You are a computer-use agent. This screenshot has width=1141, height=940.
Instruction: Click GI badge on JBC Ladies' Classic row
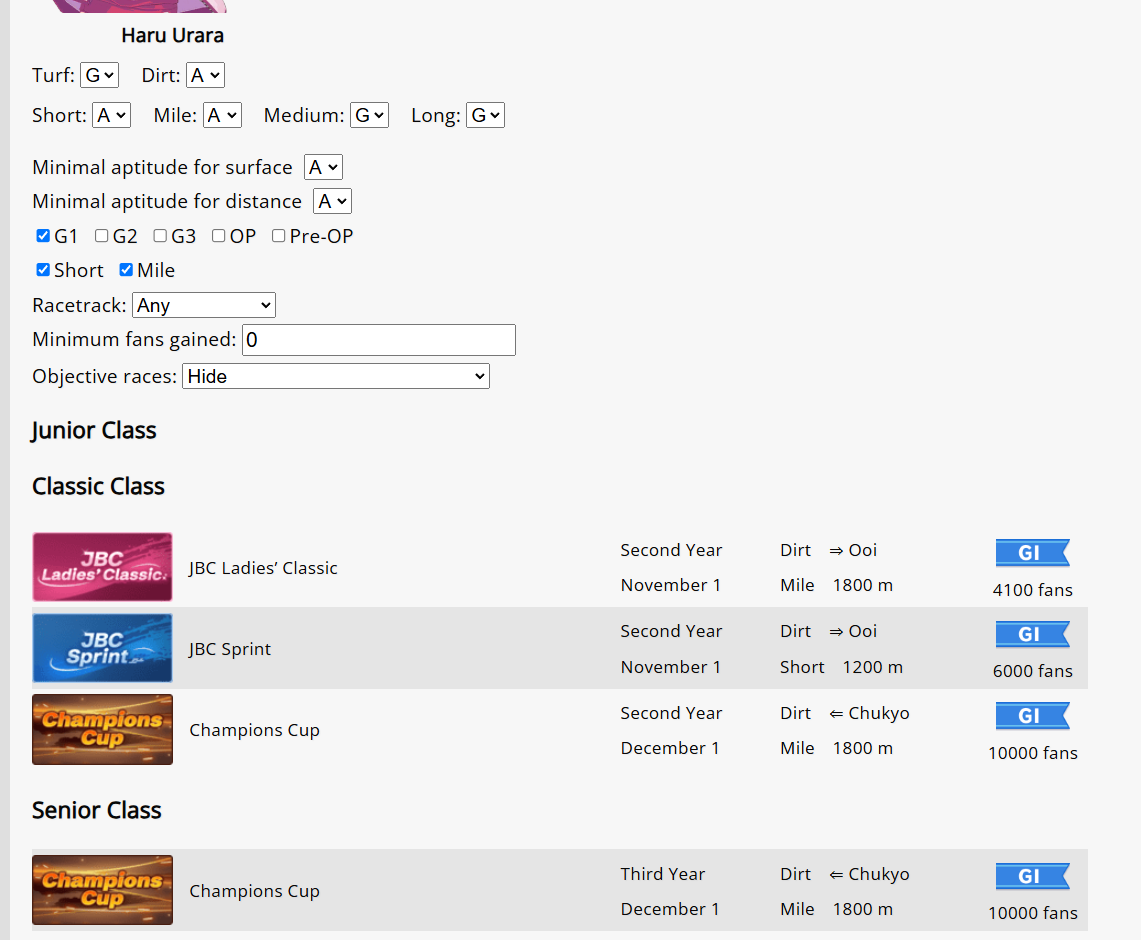(1032, 553)
